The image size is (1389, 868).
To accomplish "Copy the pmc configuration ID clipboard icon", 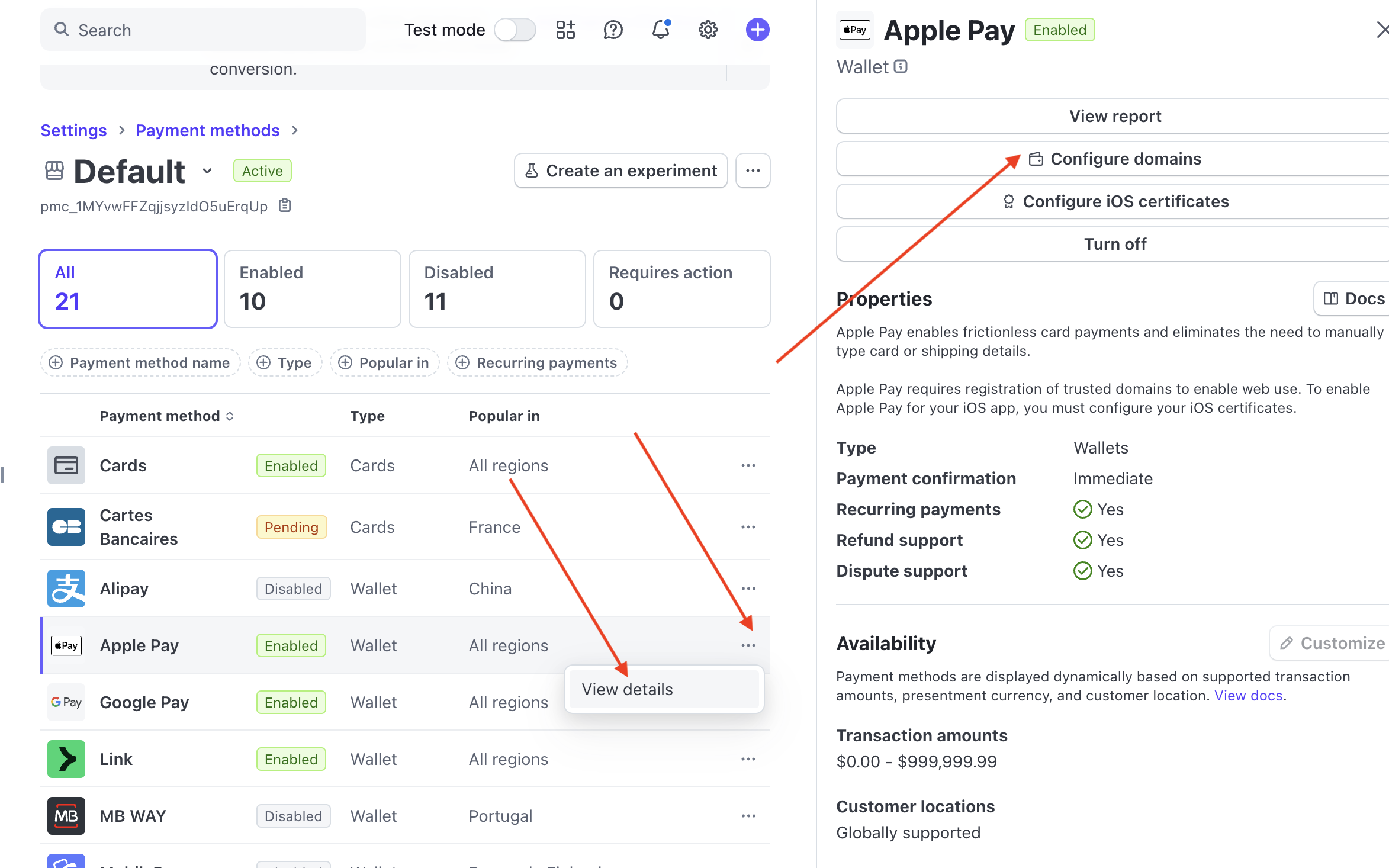I will pos(285,205).
